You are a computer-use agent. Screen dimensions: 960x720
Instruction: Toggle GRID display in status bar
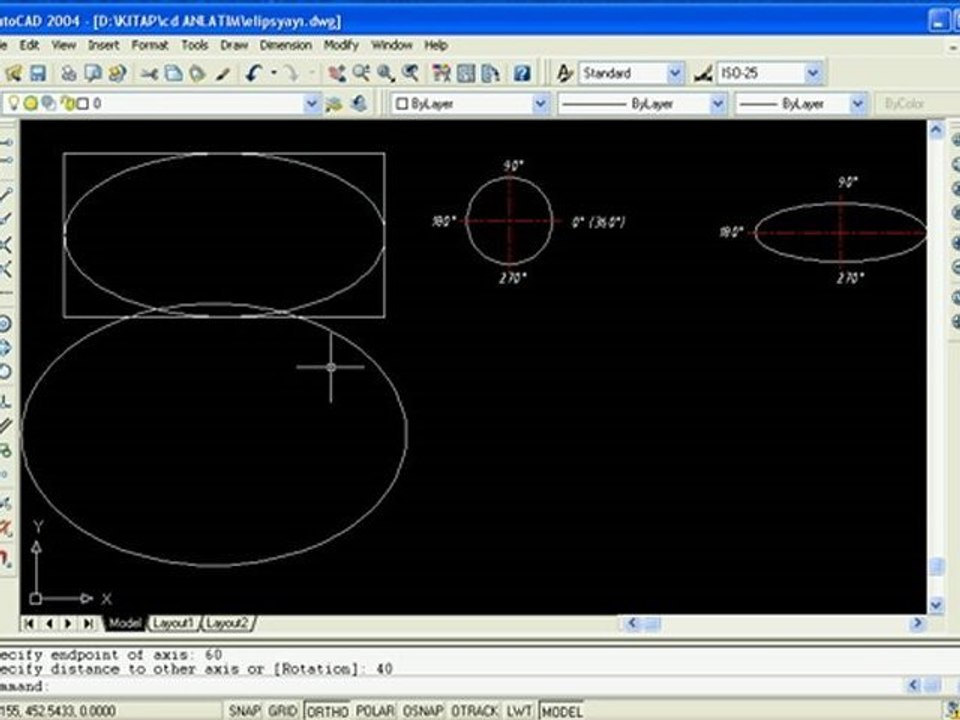[x=283, y=711]
